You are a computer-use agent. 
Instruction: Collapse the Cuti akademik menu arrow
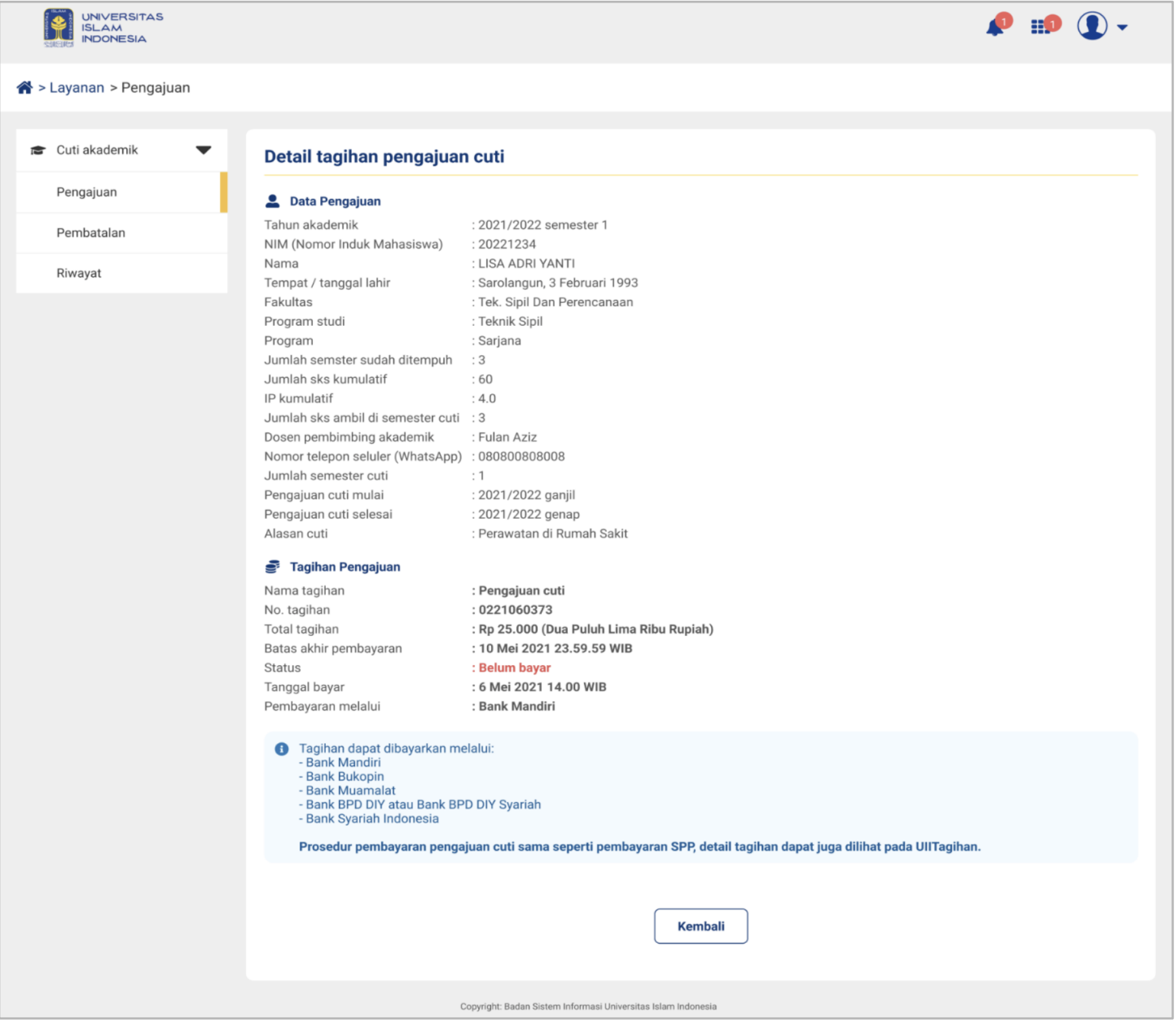click(x=204, y=150)
